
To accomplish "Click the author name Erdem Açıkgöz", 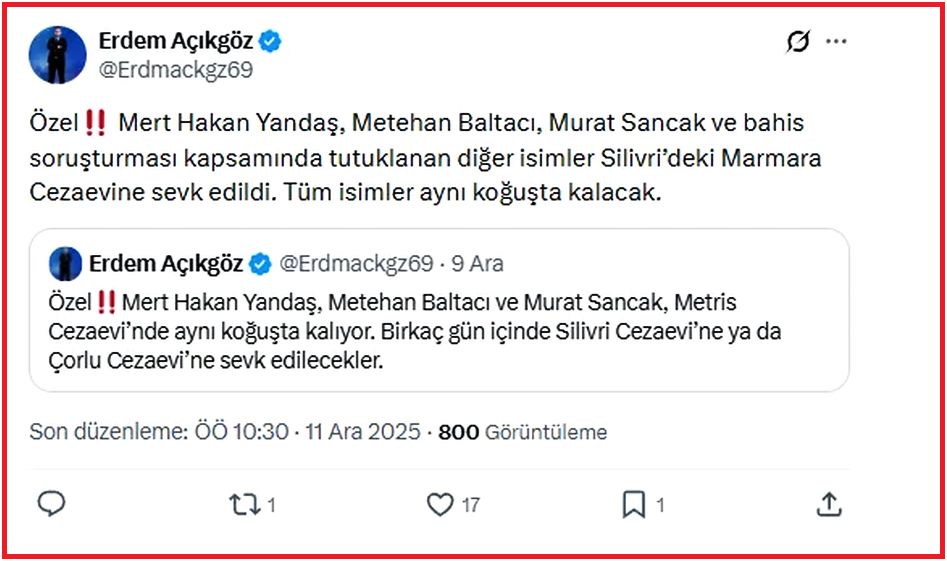I will 176,41.
